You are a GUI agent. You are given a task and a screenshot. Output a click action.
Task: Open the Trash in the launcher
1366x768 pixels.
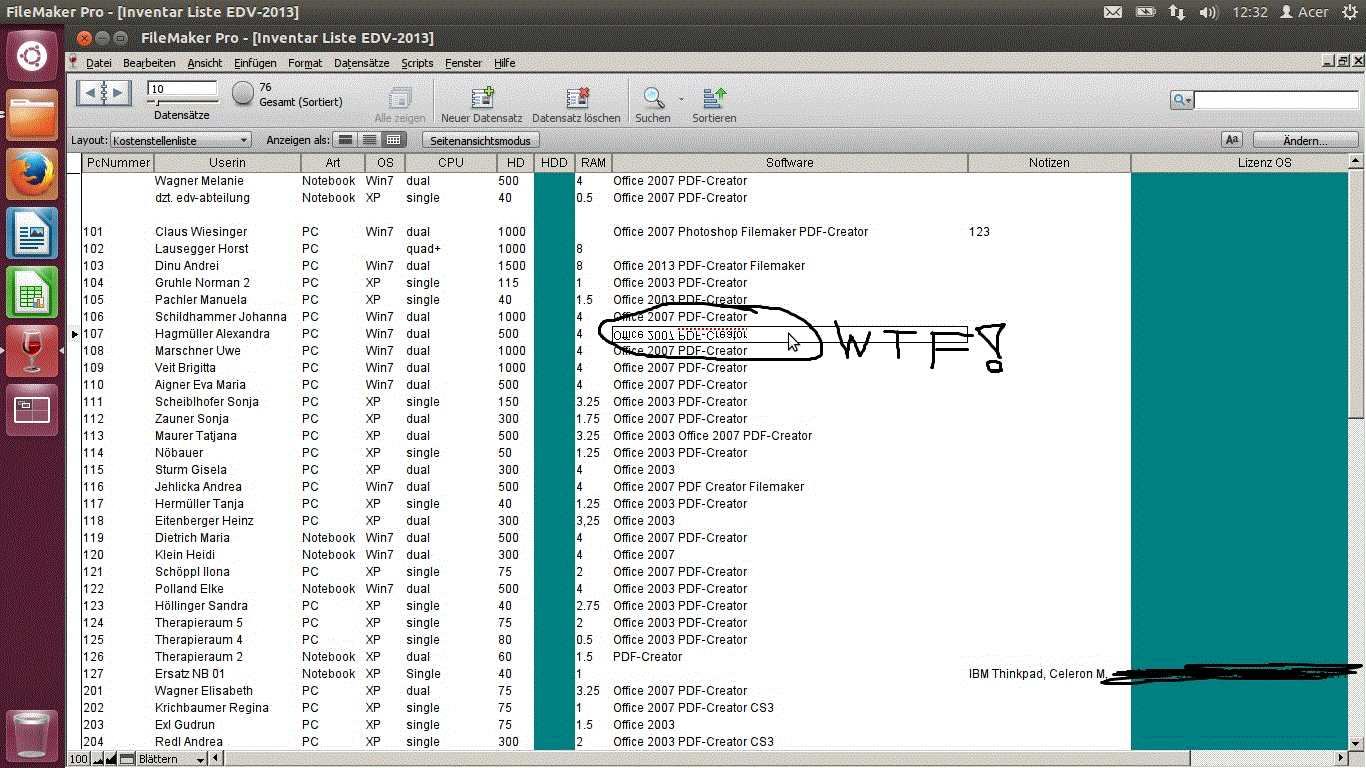32,735
